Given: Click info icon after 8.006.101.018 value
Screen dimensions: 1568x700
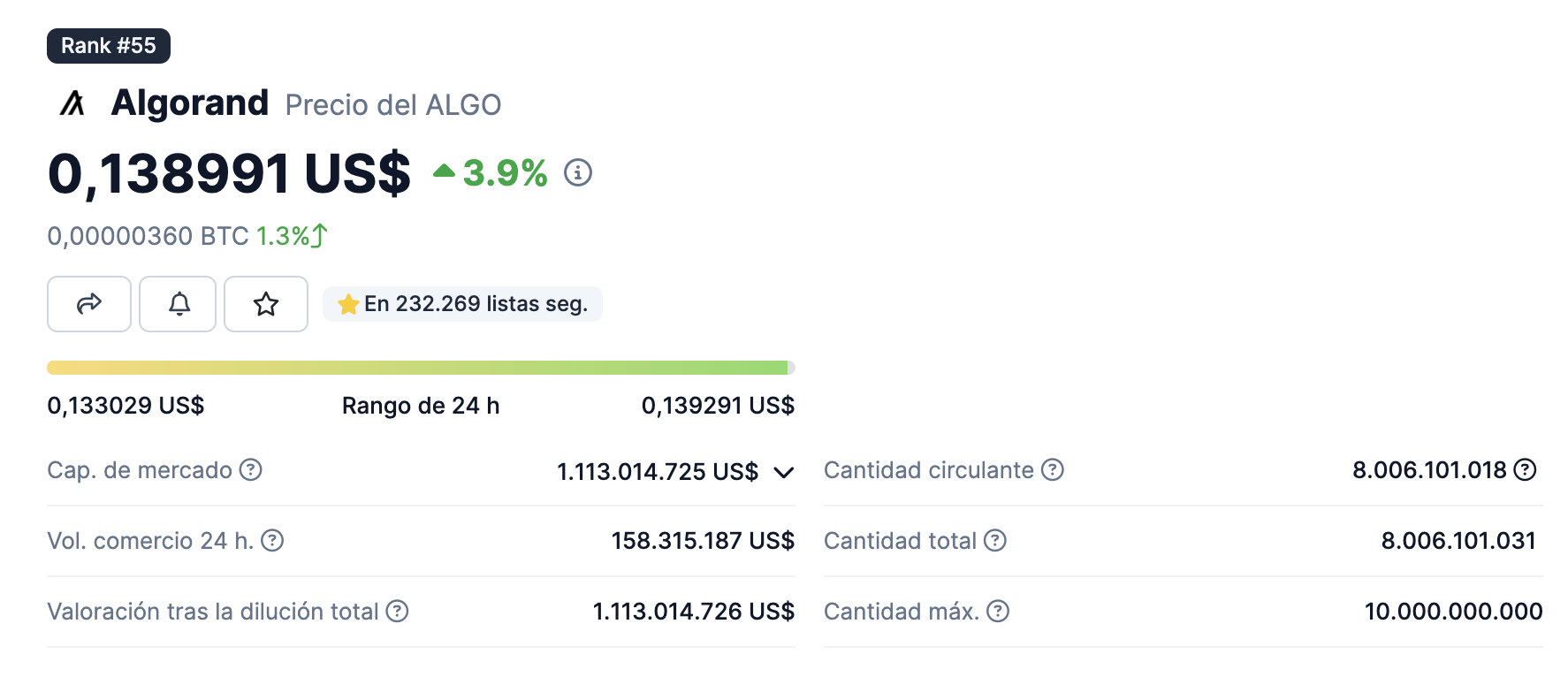Looking at the screenshot, I should [1525, 469].
